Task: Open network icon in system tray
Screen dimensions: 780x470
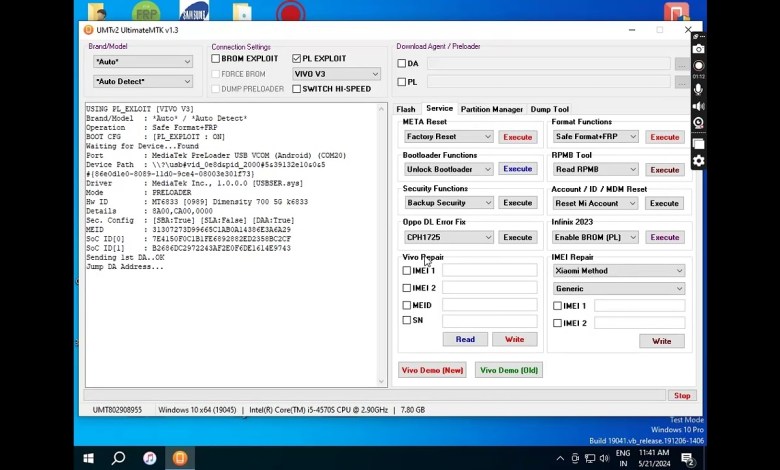Action: click(590, 459)
